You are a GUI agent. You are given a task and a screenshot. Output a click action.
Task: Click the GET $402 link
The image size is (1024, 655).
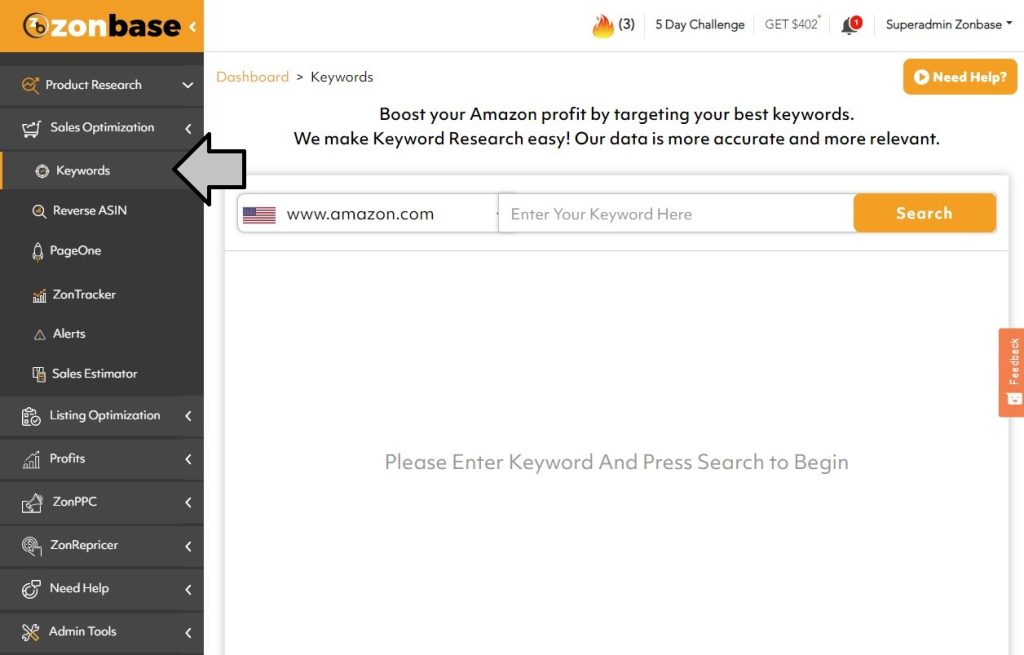tap(792, 24)
